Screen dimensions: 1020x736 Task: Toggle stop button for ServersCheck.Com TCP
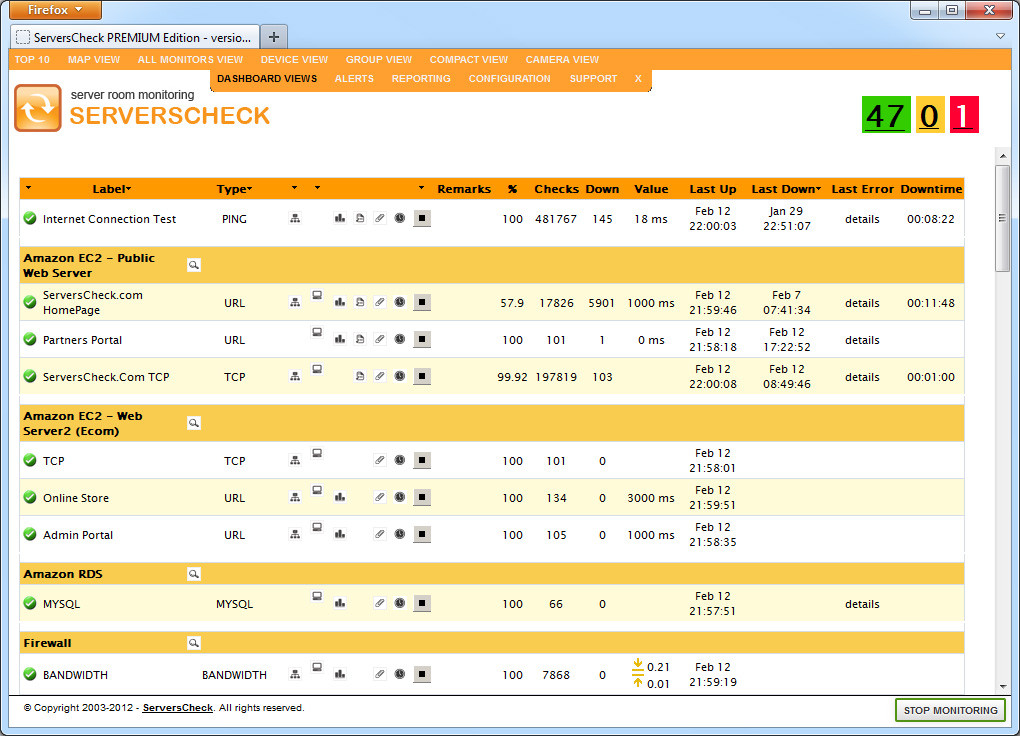click(x=422, y=376)
